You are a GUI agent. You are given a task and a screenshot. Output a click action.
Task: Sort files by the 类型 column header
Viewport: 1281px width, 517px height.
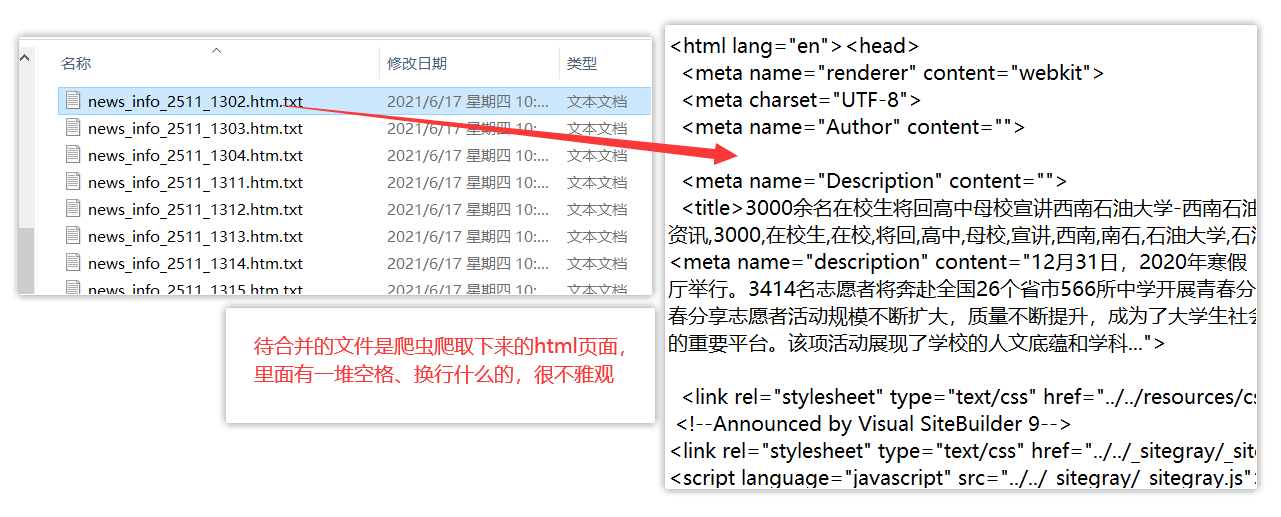click(582, 63)
